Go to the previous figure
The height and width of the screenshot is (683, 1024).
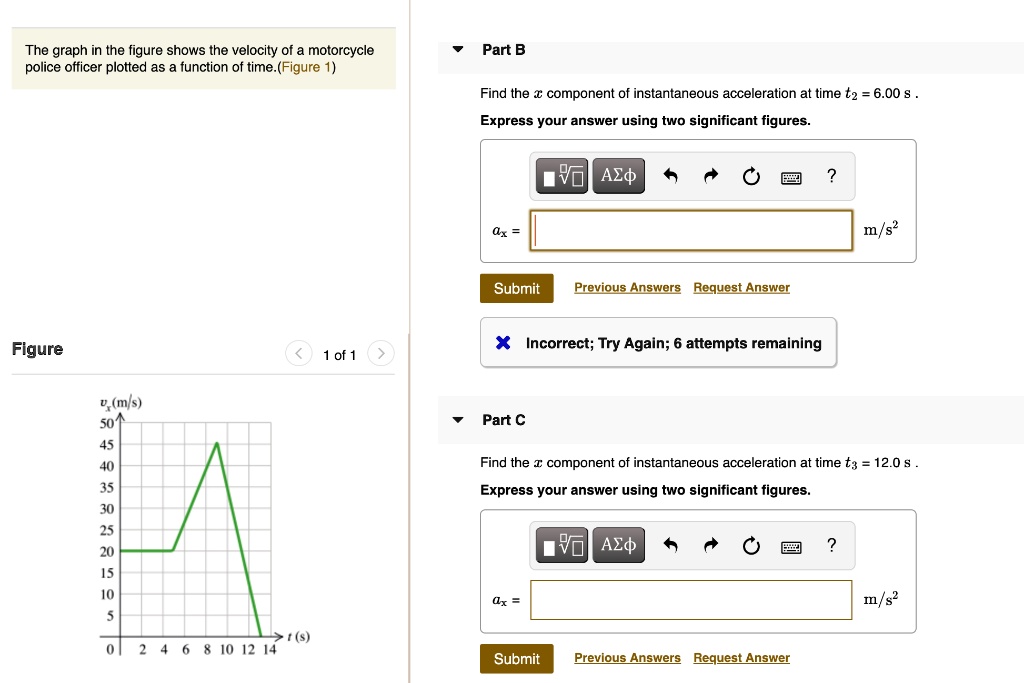(298, 354)
